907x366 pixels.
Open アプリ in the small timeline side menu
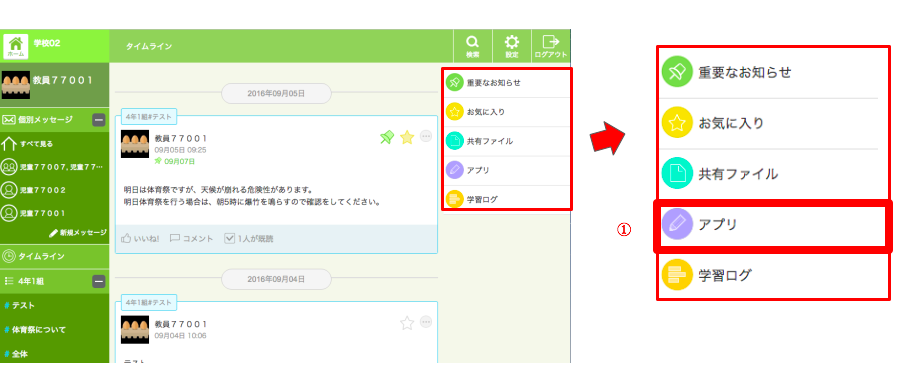pyautogui.click(x=507, y=171)
